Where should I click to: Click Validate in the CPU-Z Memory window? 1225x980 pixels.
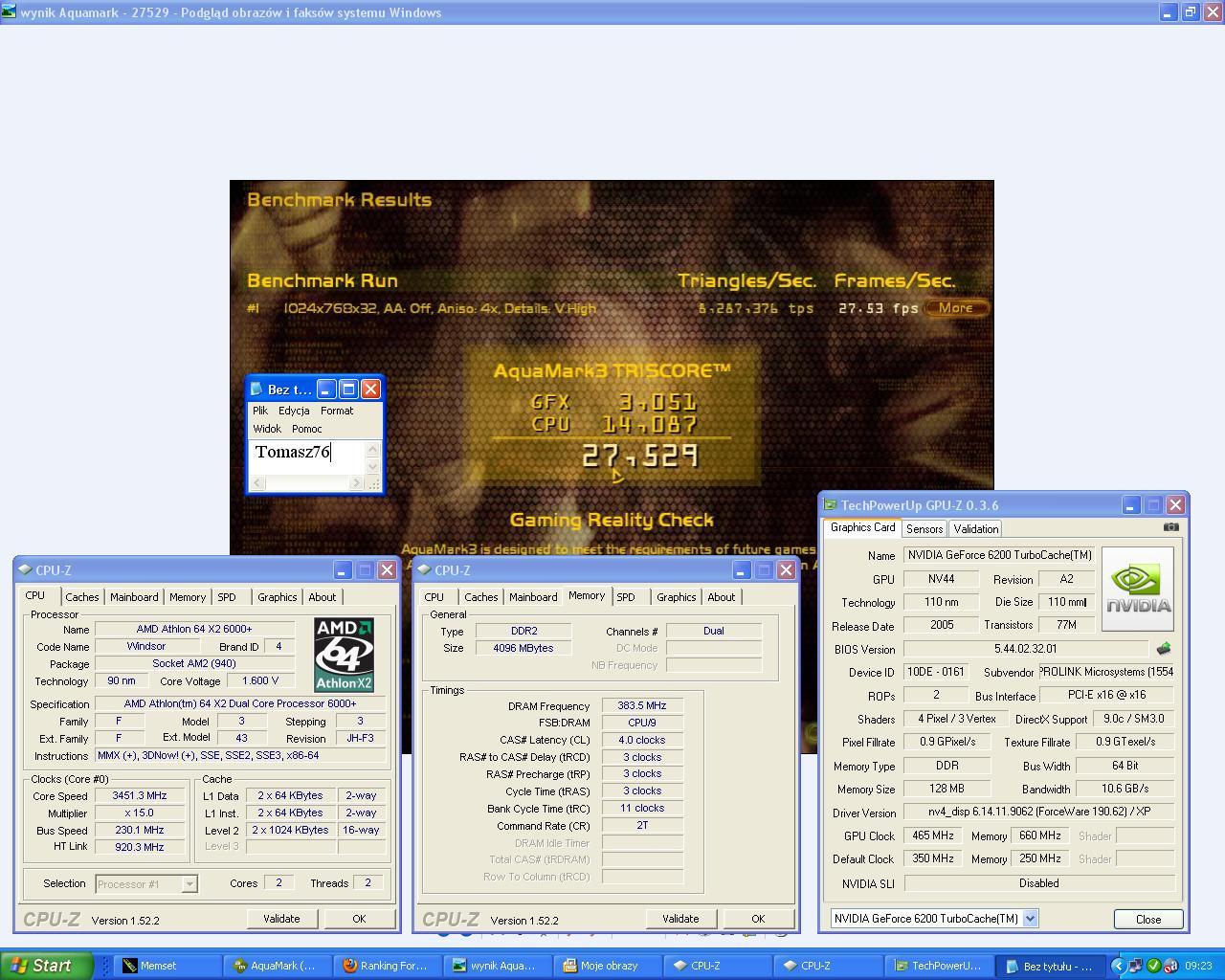(x=680, y=919)
